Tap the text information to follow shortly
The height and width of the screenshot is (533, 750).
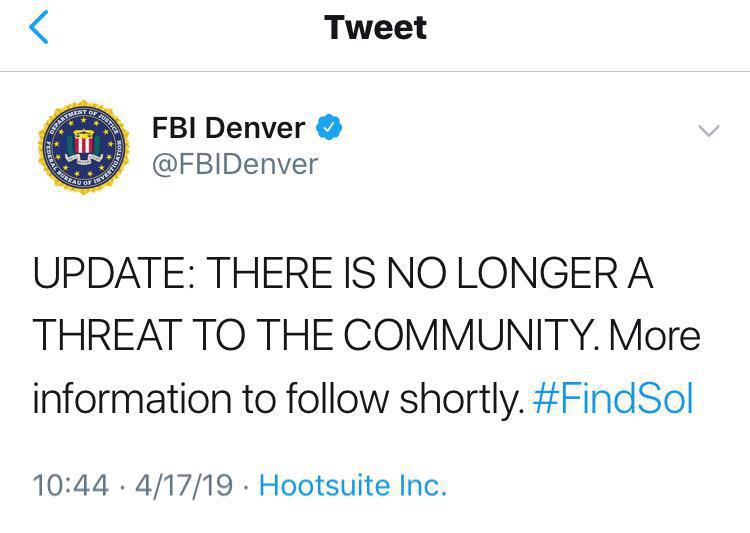[x=278, y=399]
